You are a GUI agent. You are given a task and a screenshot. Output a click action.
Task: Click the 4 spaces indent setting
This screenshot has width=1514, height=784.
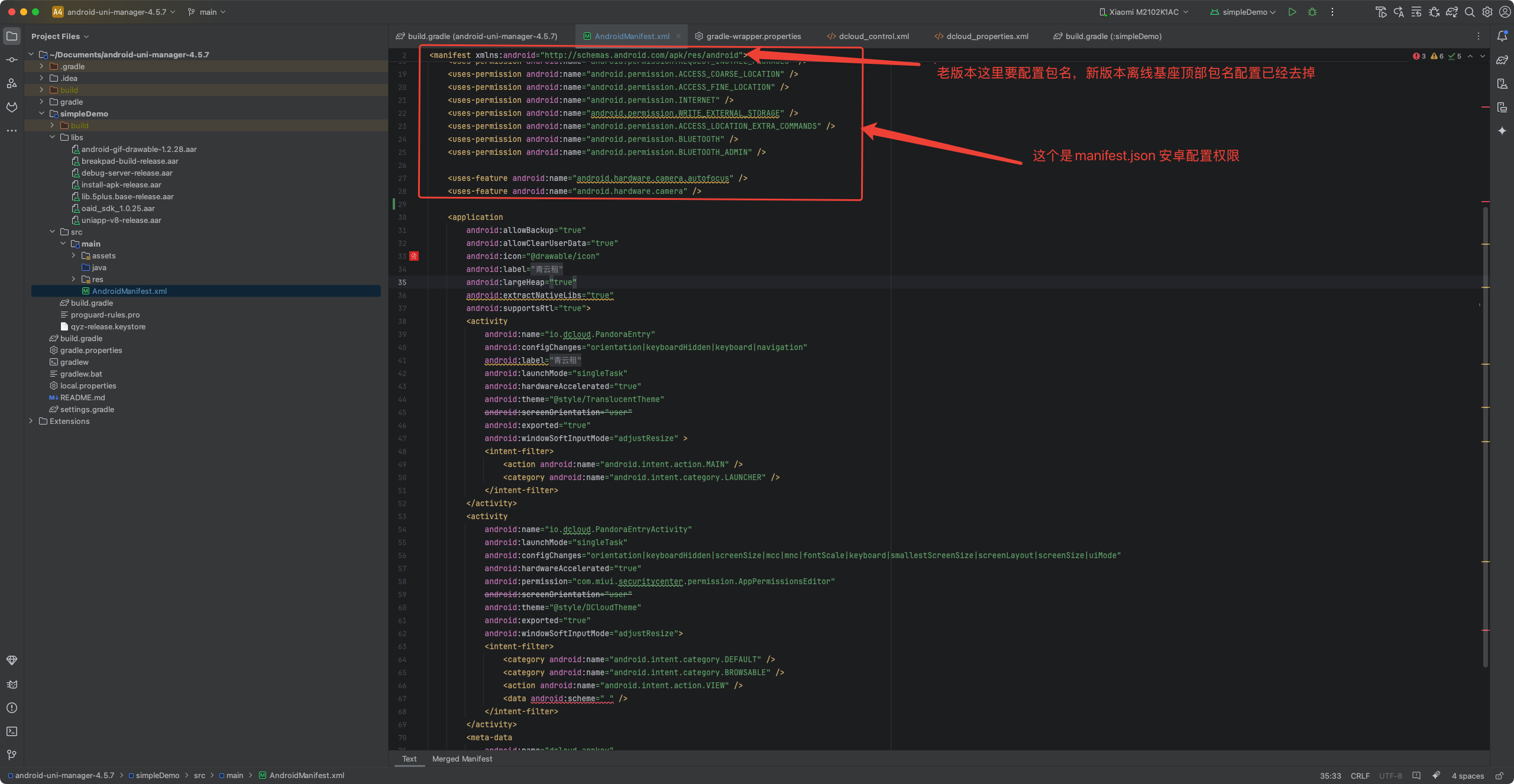(1467, 776)
